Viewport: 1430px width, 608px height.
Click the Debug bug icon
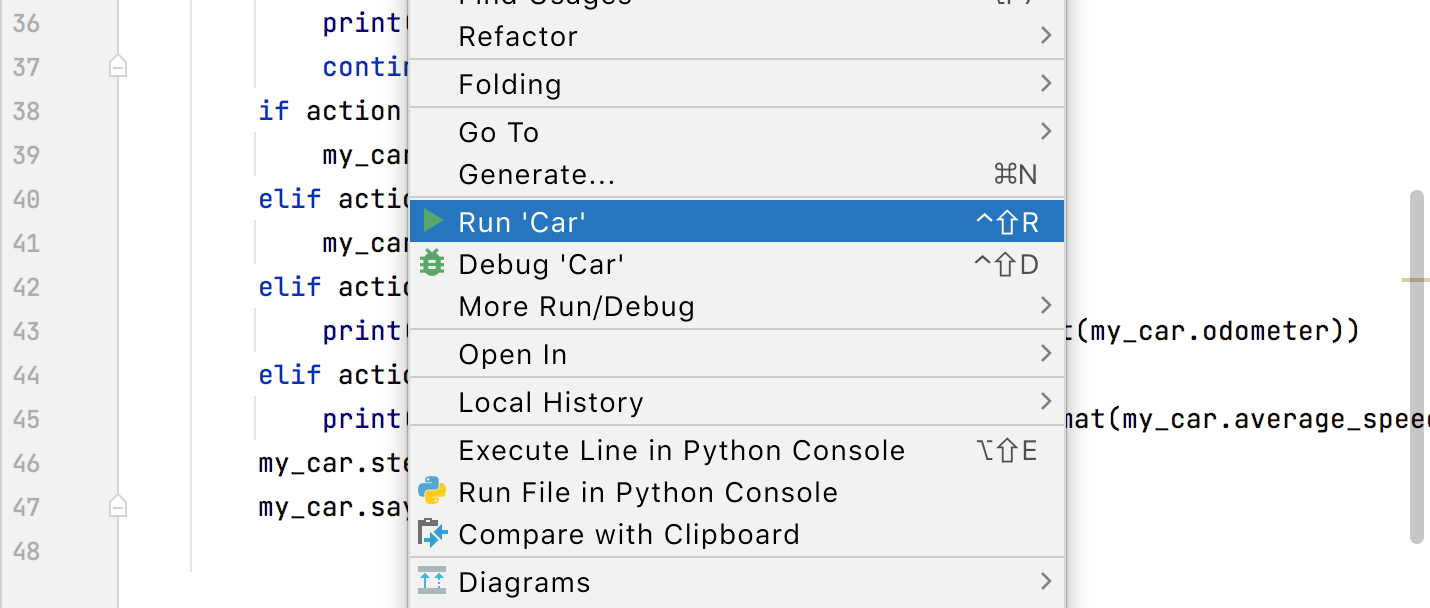[432, 263]
